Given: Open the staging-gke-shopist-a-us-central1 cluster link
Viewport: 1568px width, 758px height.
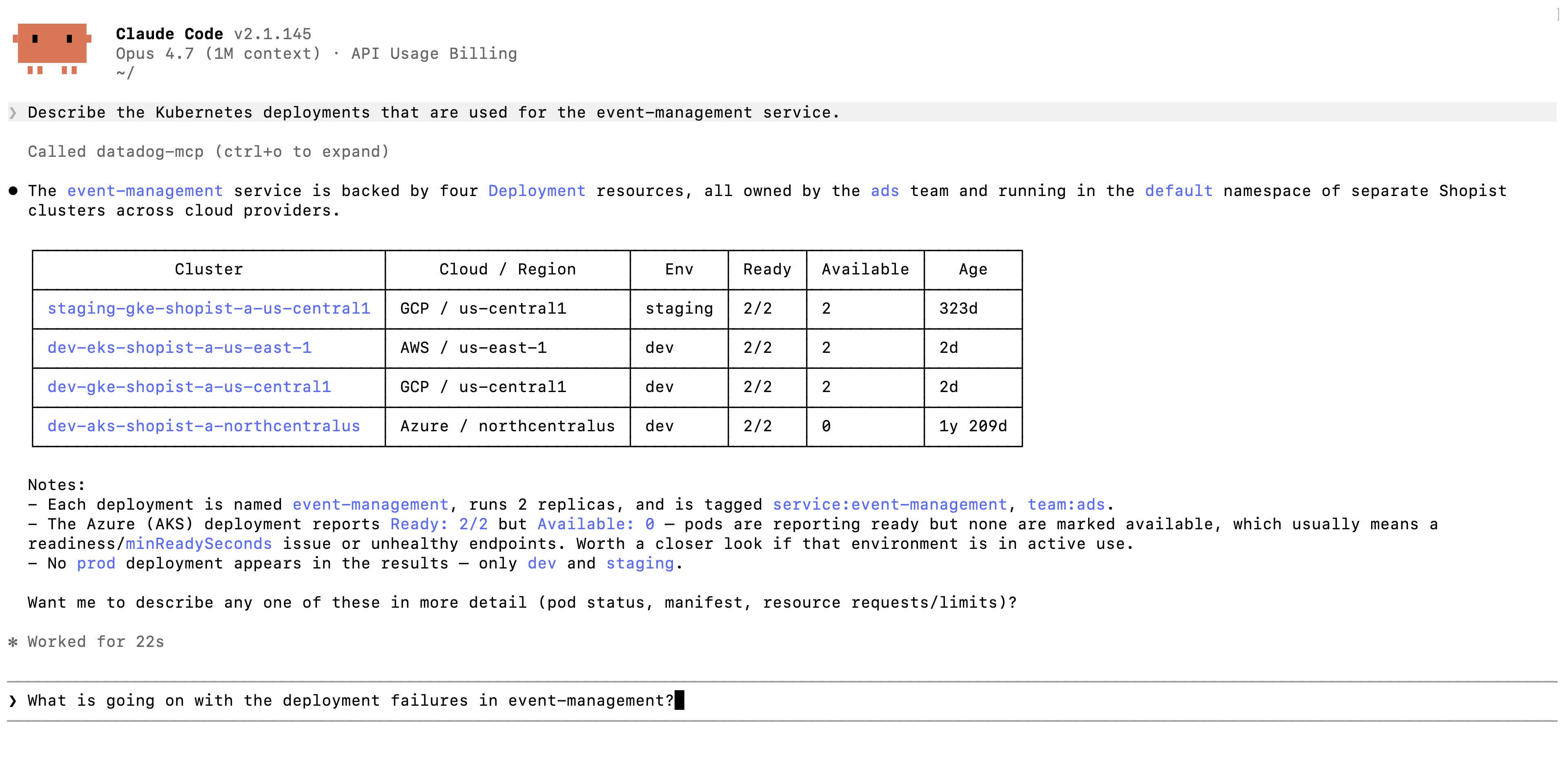Looking at the screenshot, I should [209, 309].
